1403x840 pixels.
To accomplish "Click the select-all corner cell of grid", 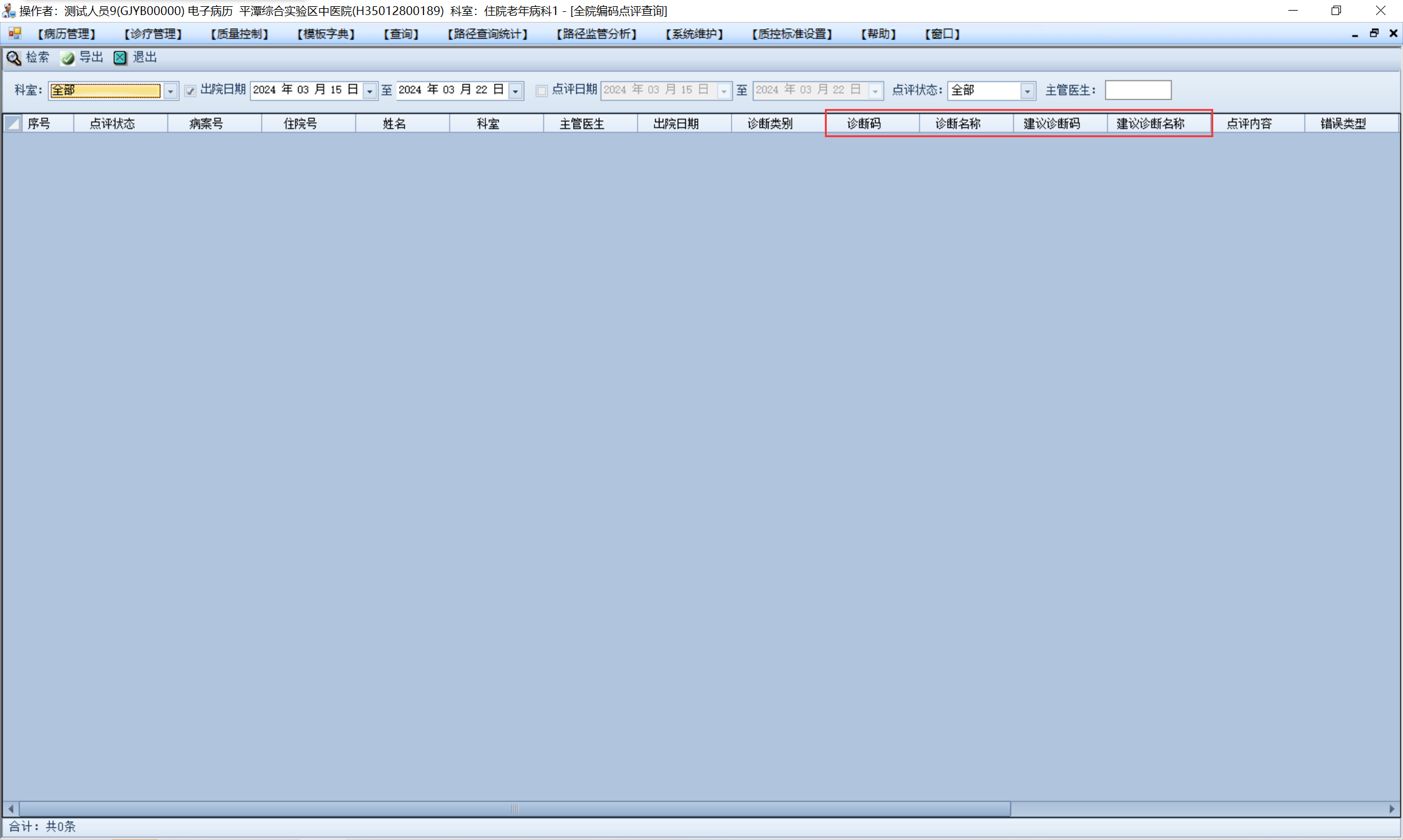I will 13,123.
